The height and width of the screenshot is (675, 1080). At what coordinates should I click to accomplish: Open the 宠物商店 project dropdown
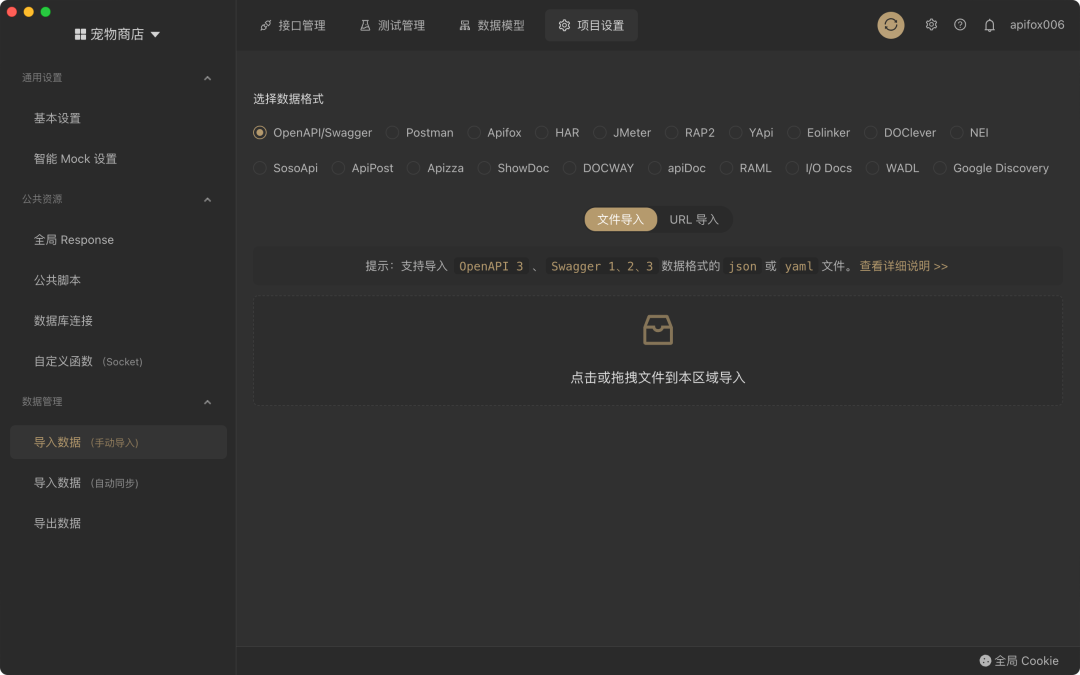coord(118,34)
